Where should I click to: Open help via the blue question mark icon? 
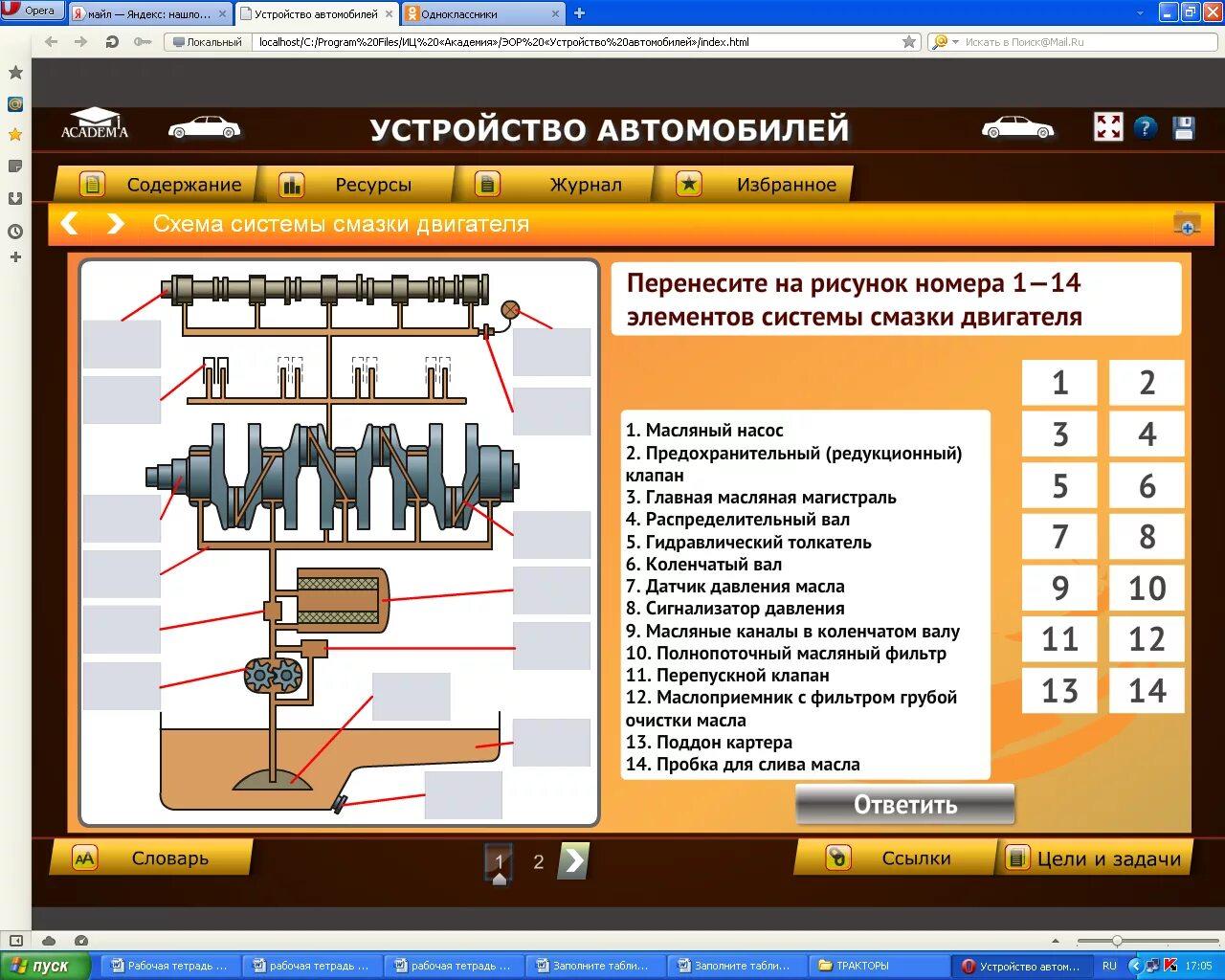(1146, 128)
